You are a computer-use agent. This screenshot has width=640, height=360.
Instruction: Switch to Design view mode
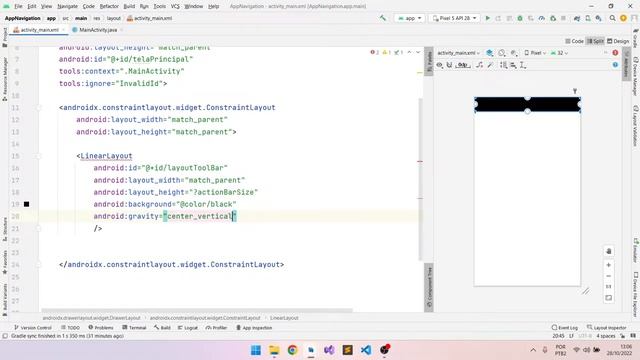click(618, 41)
